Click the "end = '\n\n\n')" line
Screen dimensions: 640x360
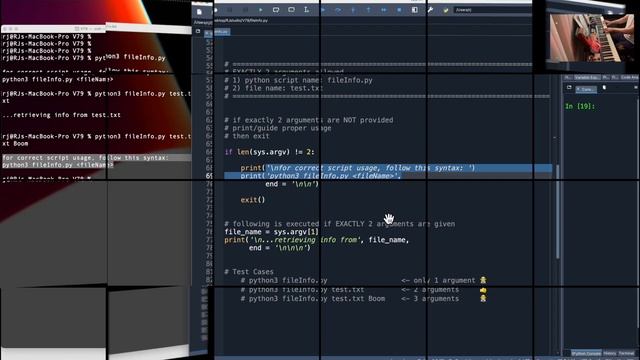pos(280,248)
